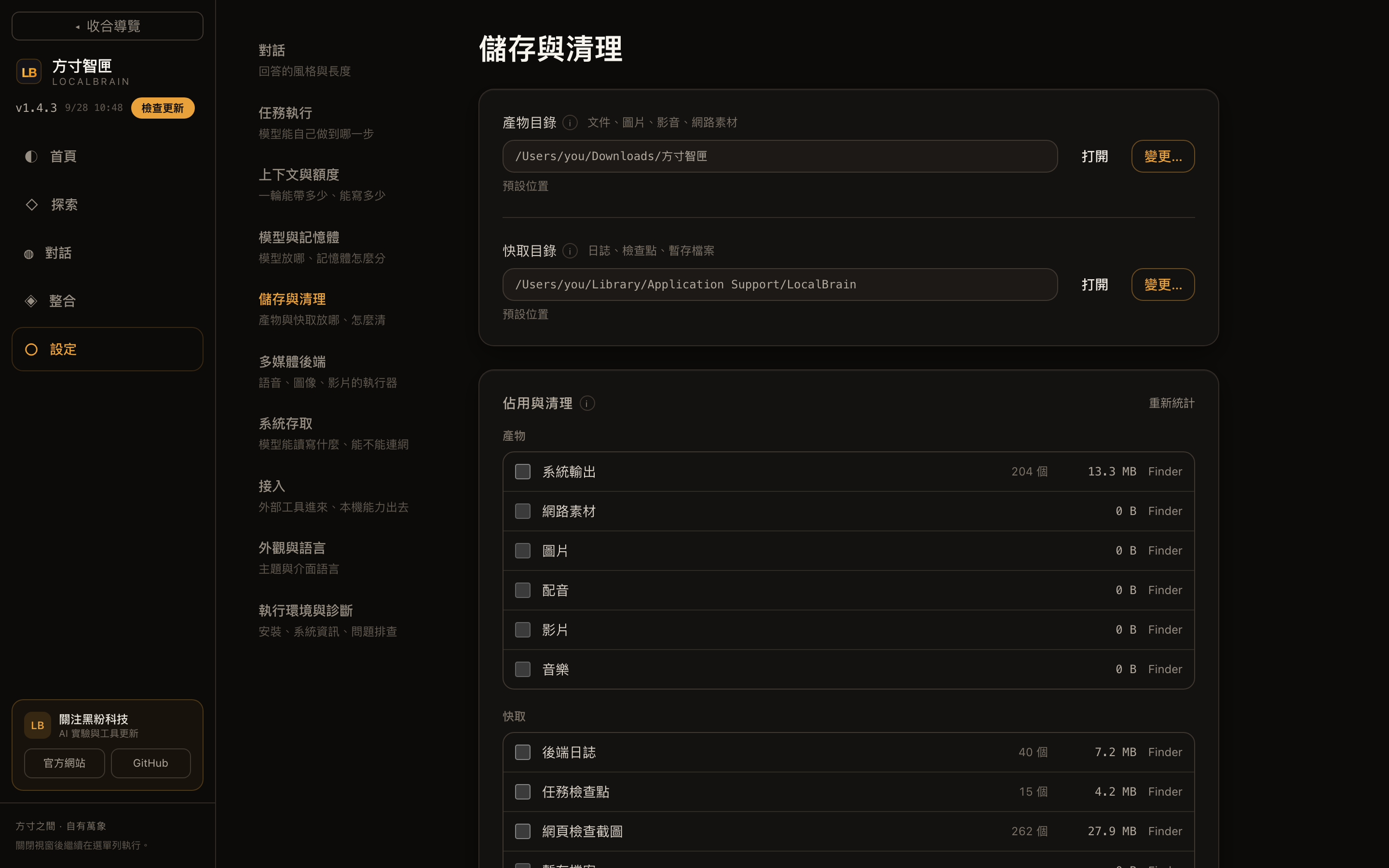Open 後端日誌 folder in Finder
Image resolution: width=1389 pixels, height=868 pixels.
pyautogui.click(x=1165, y=752)
